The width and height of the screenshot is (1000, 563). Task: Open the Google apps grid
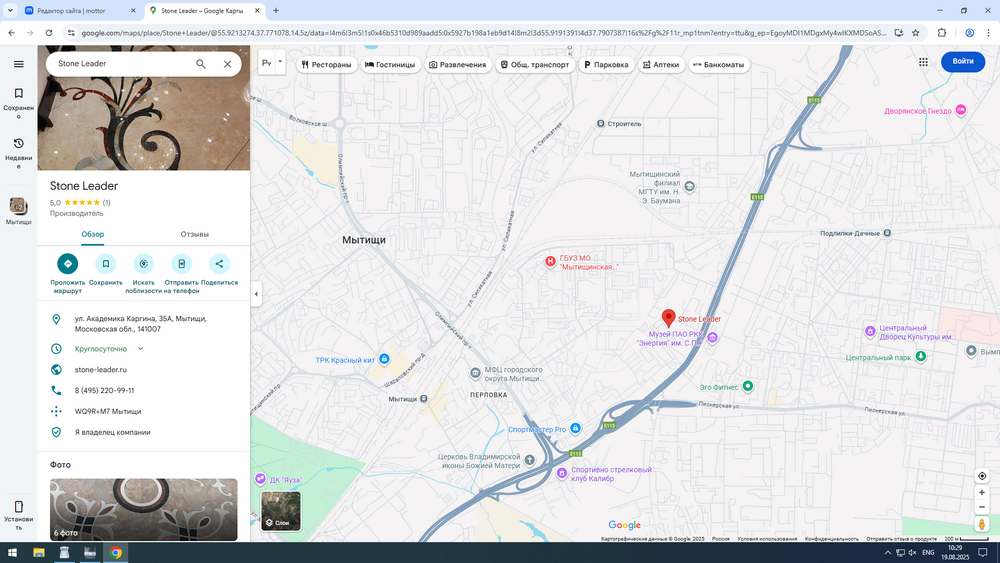coord(923,62)
